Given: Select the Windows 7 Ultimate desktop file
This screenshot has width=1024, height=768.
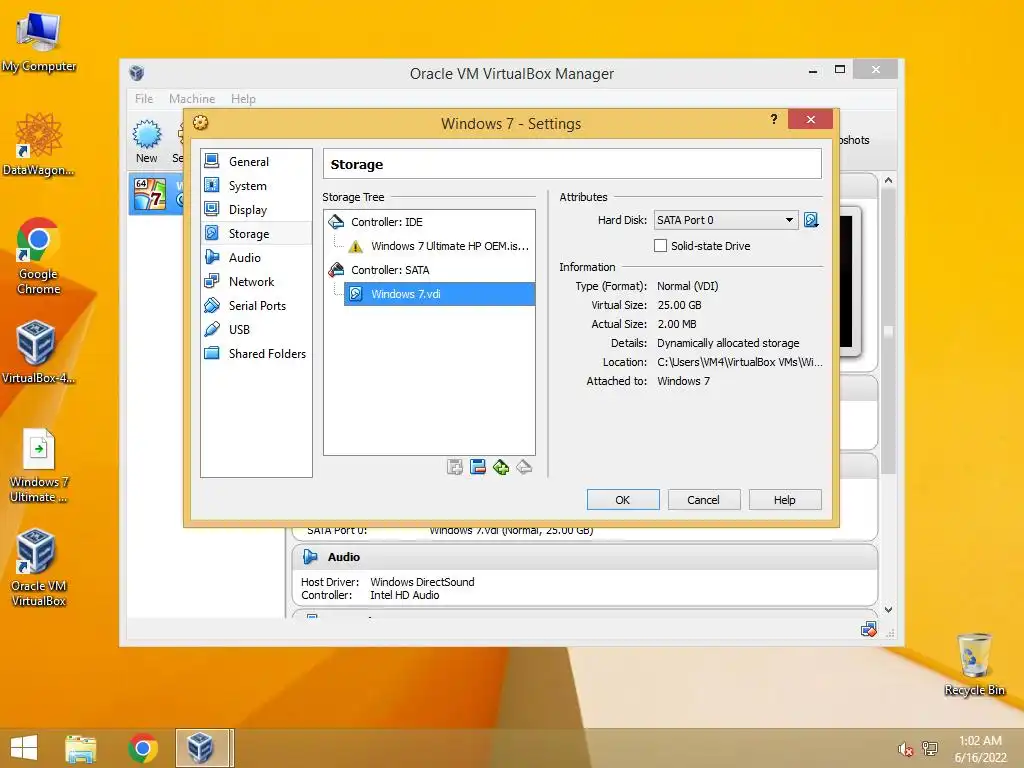Looking at the screenshot, I should [39, 466].
